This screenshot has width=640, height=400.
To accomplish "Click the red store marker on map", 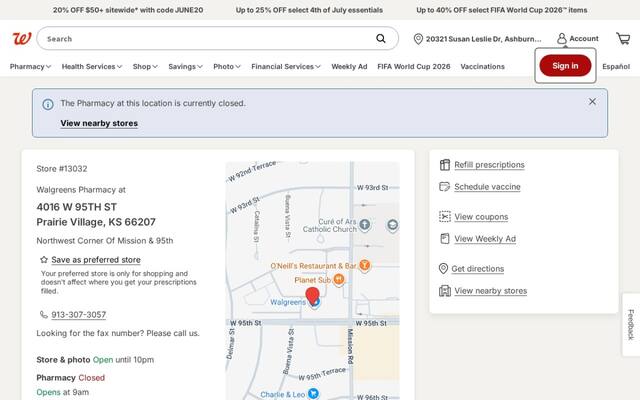I will (313, 296).
